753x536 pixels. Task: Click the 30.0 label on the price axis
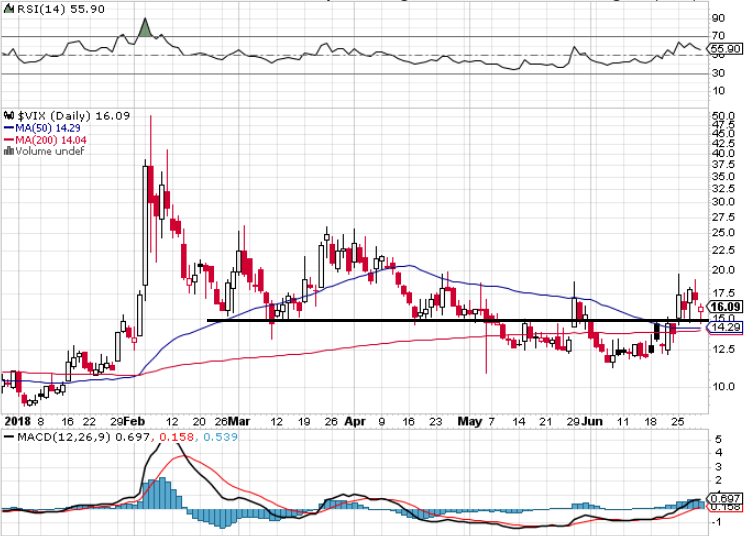click(724, 202)
